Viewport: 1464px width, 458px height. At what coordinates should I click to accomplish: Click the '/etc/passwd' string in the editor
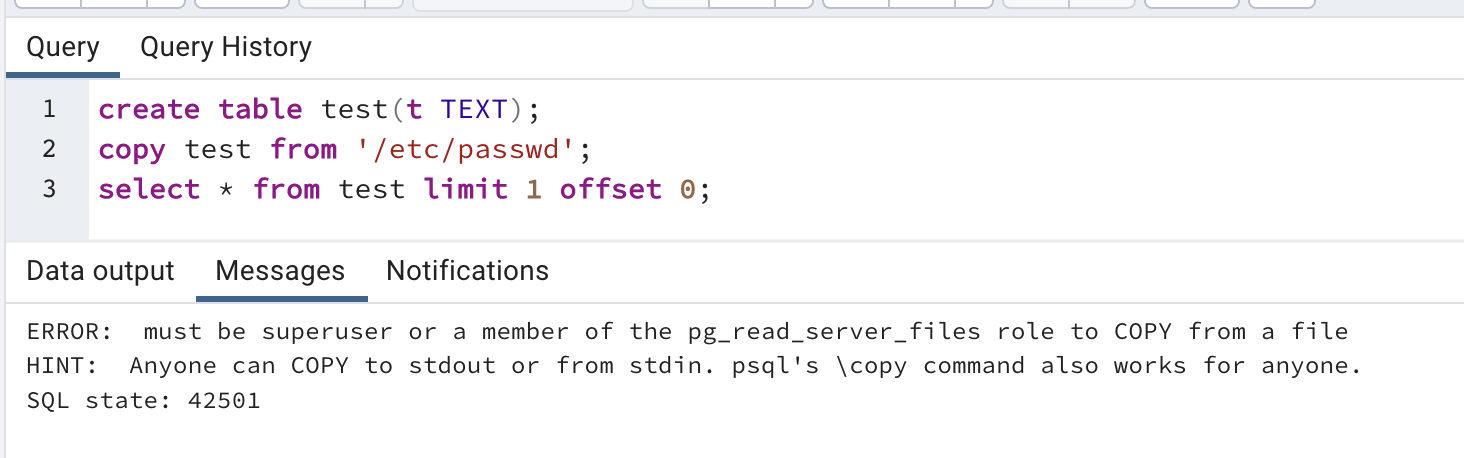[466, 150]
